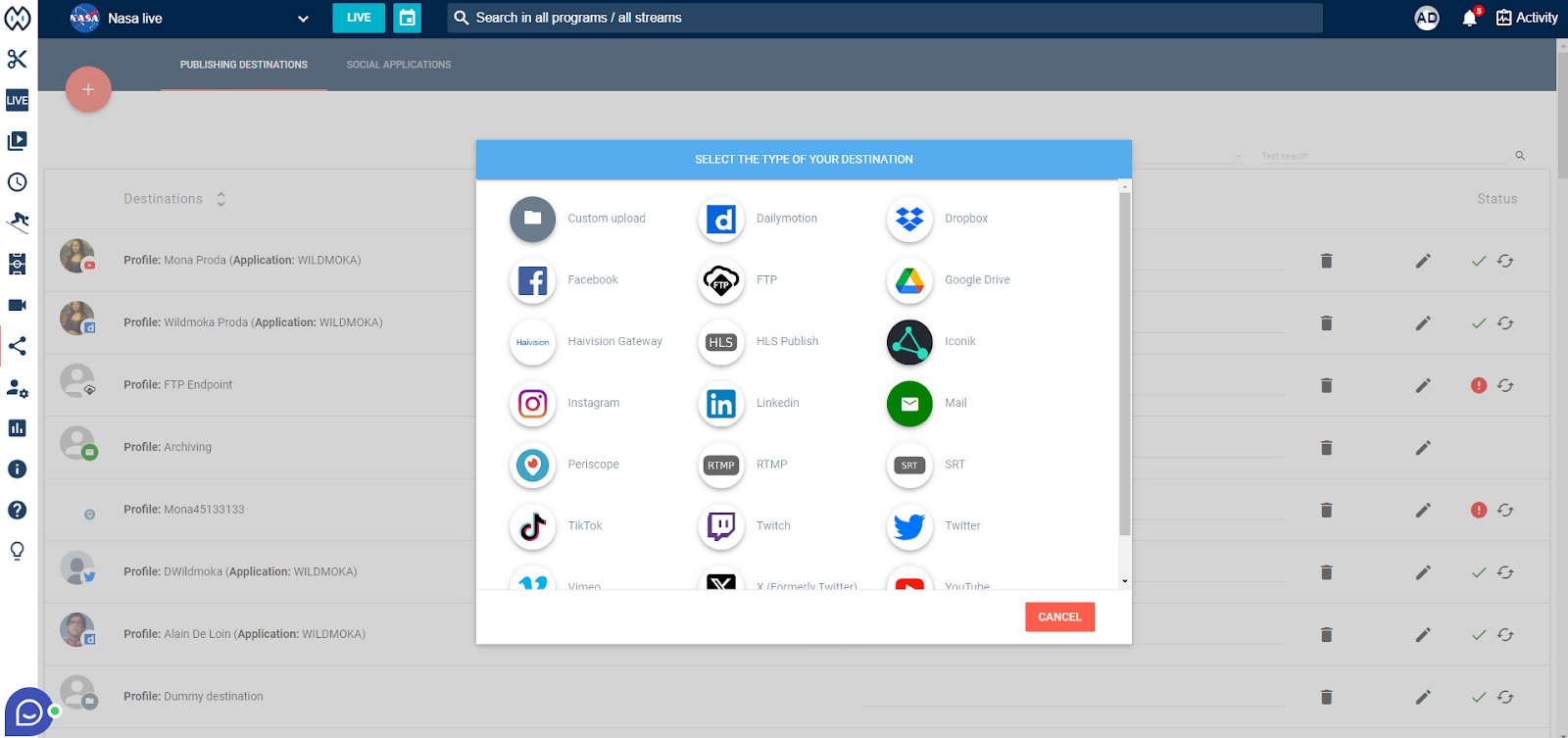Edit the Mona45133133 profile
The width and height of the screenshot is (1568, 738).
(1423, 510)
